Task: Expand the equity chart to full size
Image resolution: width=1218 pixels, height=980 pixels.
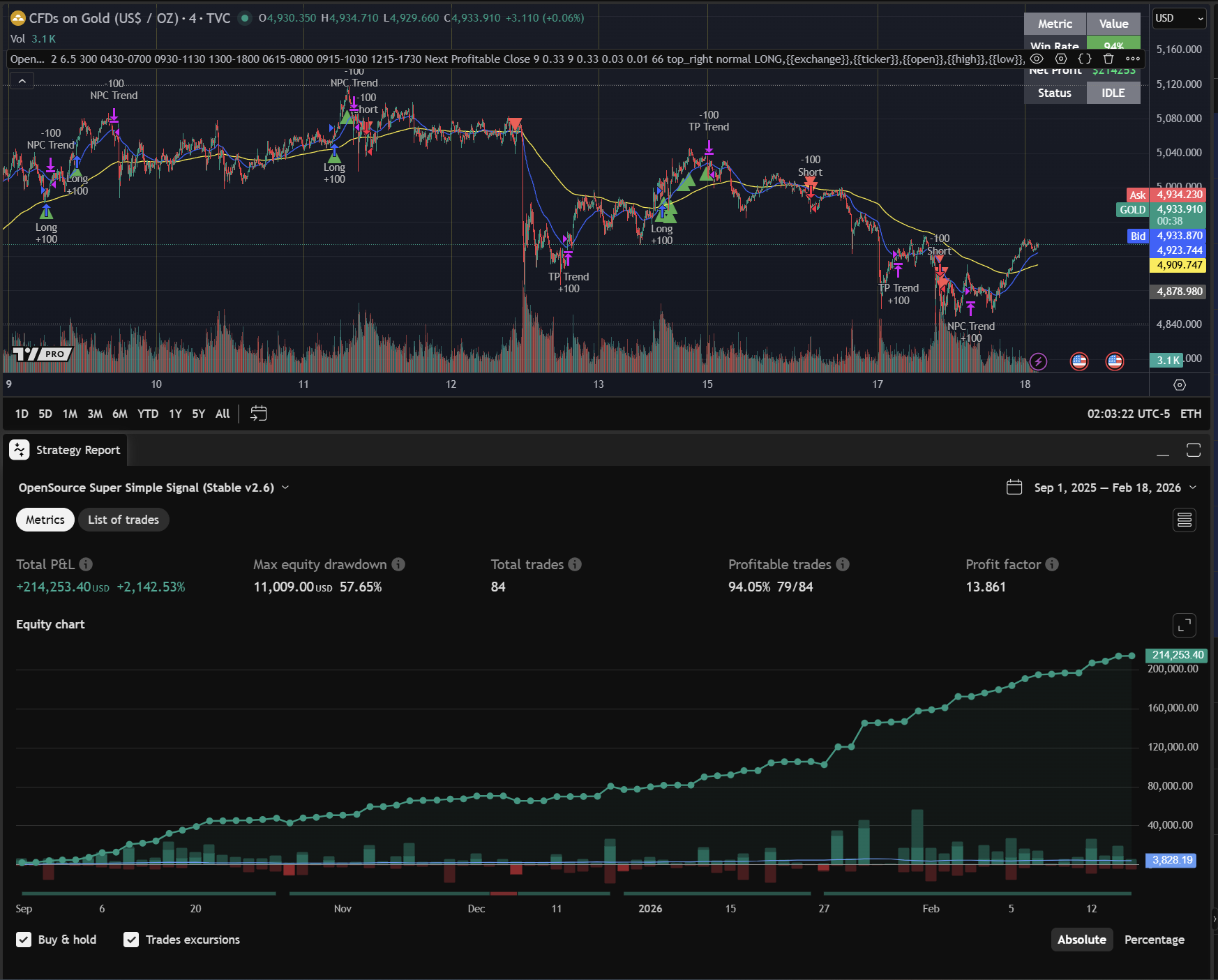Action: (1184, 625)
